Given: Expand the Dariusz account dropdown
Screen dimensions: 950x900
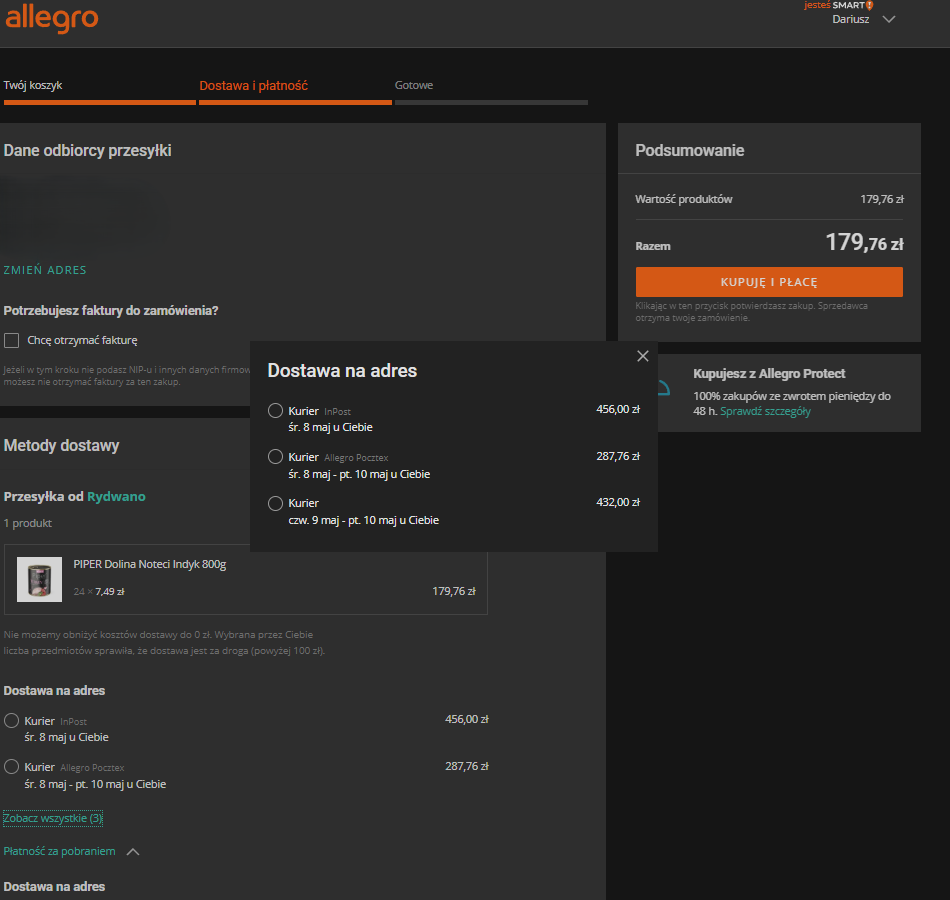Looking at the screenshot, I should 889,19.
